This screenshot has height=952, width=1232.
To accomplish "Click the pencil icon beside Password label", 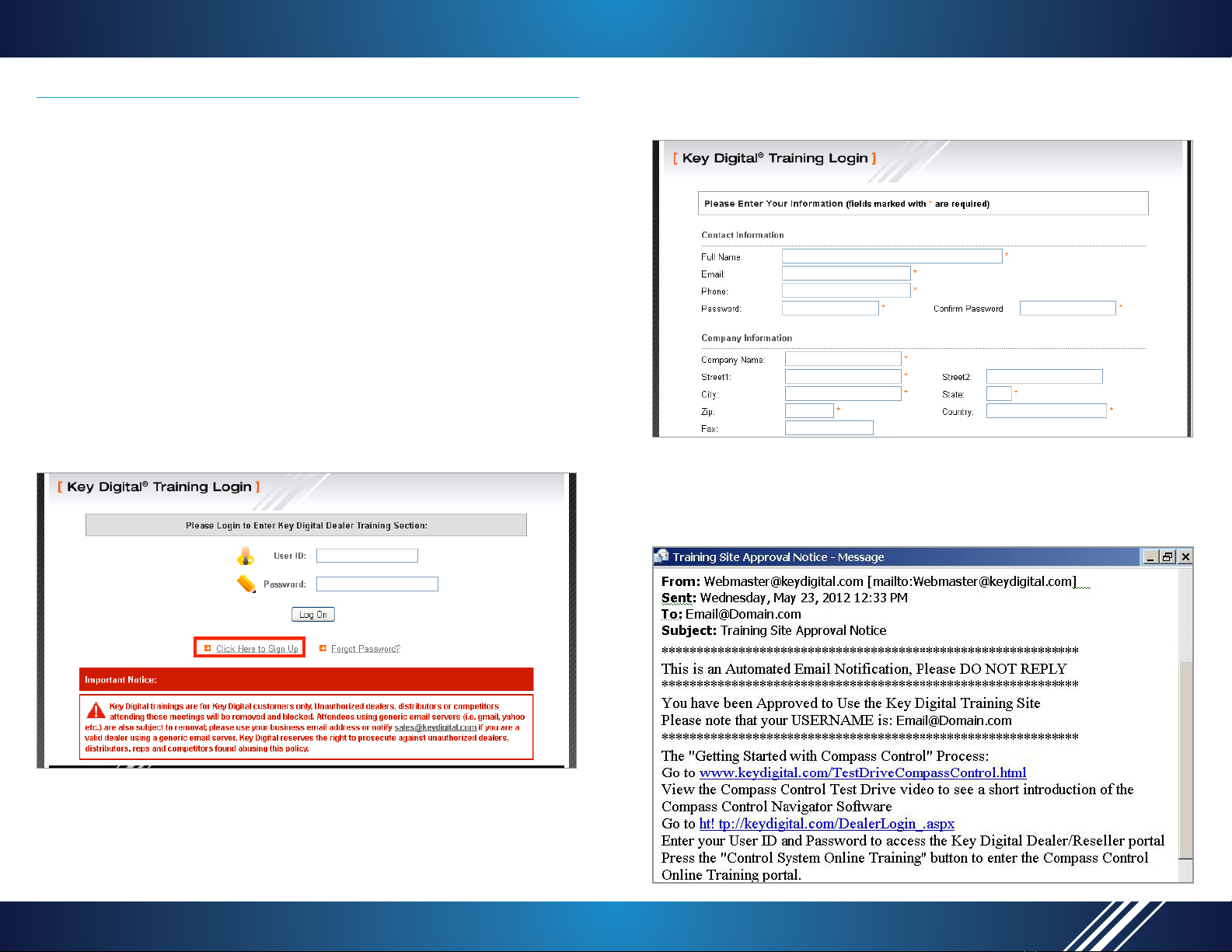I will pyautogui.click(x=246, y=584).
